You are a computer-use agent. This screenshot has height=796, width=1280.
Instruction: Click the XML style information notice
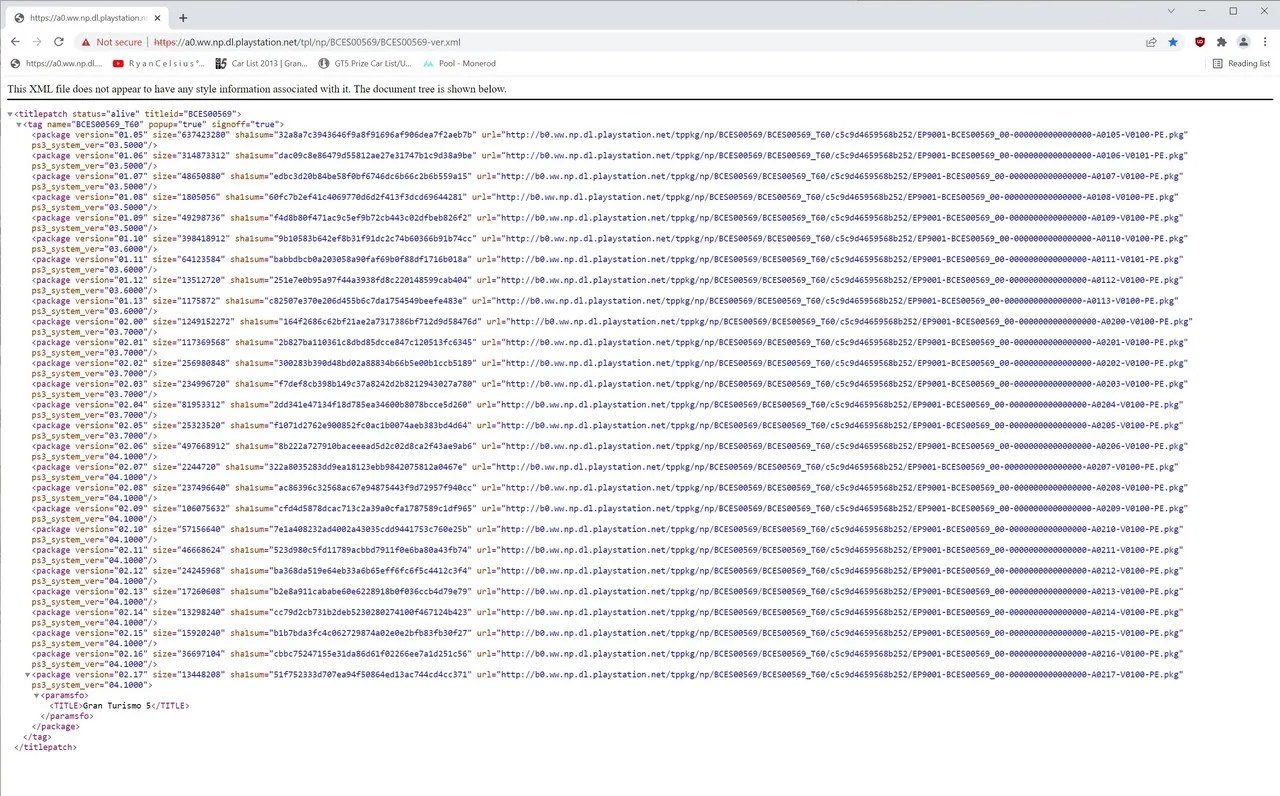click(257, 89)
